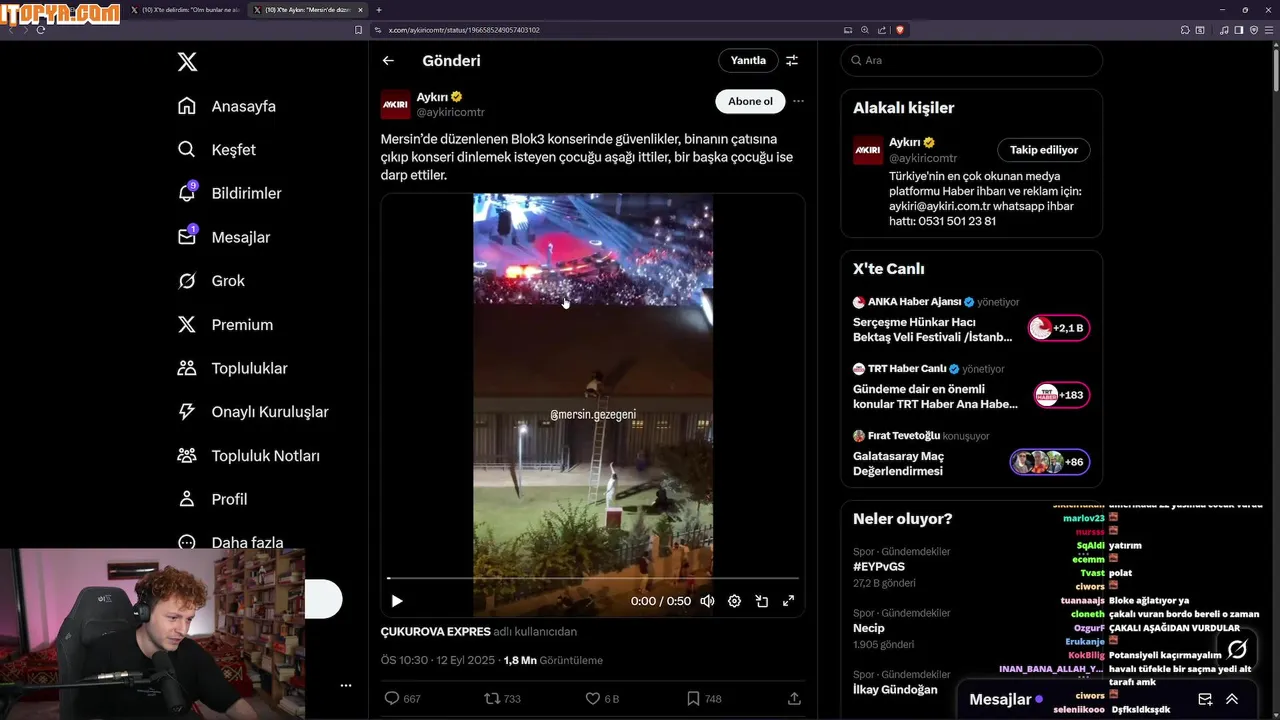Image resolution: width=1280 pixels, height=720 pixels.
Task: Click the zoom magnifier in address bar
Action: (865, 30)
